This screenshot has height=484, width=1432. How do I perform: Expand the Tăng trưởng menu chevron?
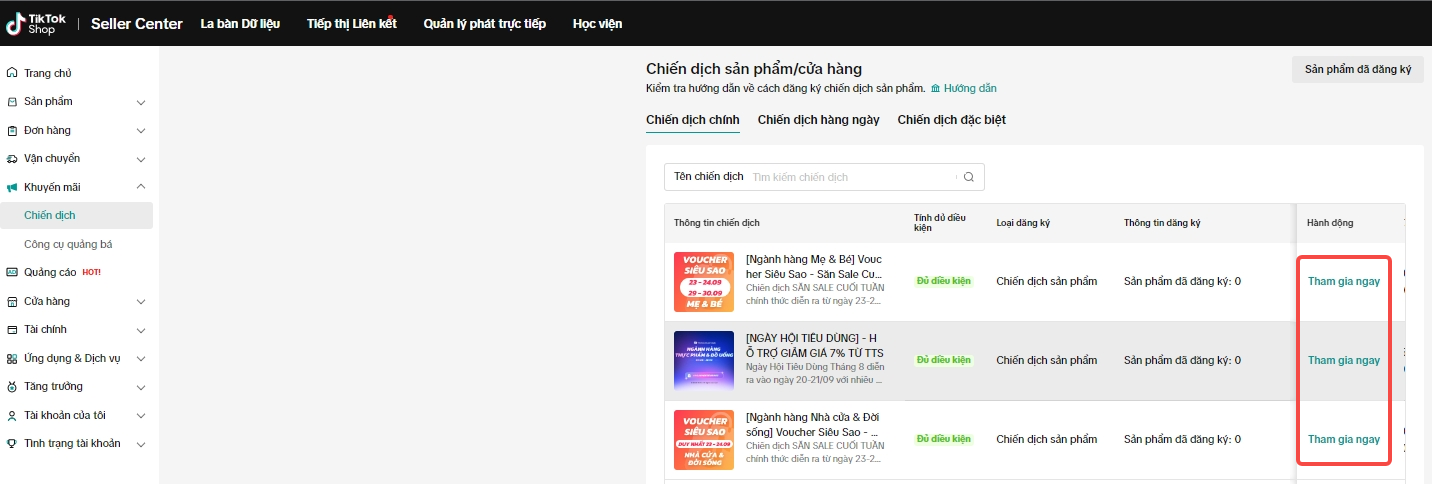coord(141,387)
